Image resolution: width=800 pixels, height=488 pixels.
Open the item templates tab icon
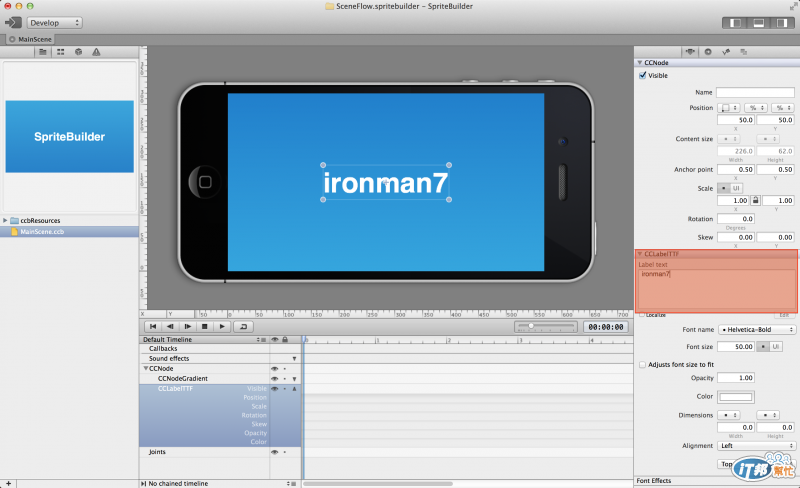click(x=744, y=52)
